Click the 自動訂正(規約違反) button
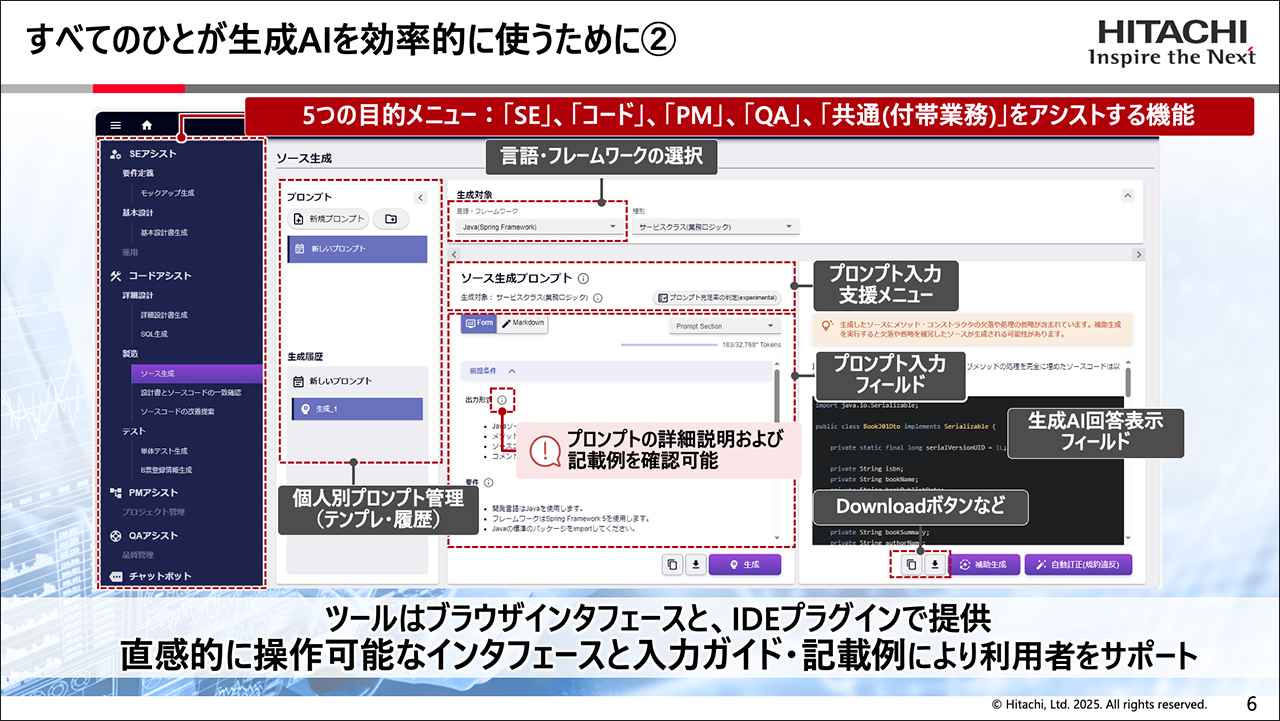The height and width of the screenshot is (721, 1280). (1078, 565)
